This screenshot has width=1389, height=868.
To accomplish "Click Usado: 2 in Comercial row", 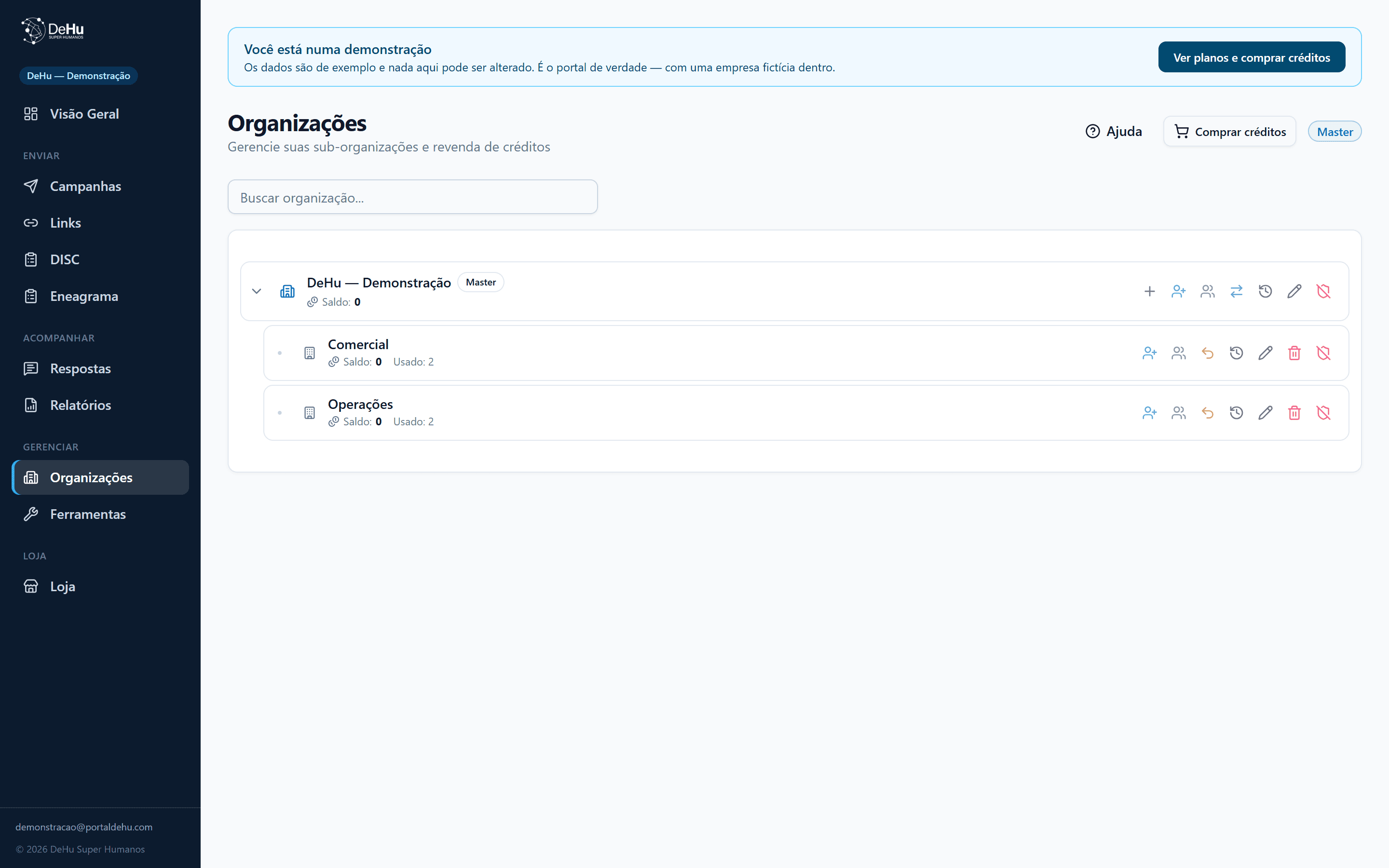I will click(413, 362).
